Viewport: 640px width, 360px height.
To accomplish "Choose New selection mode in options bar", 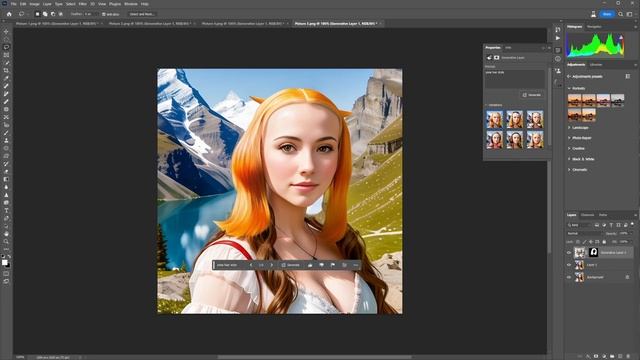I will pyautogui.click(x=37, y=14).
